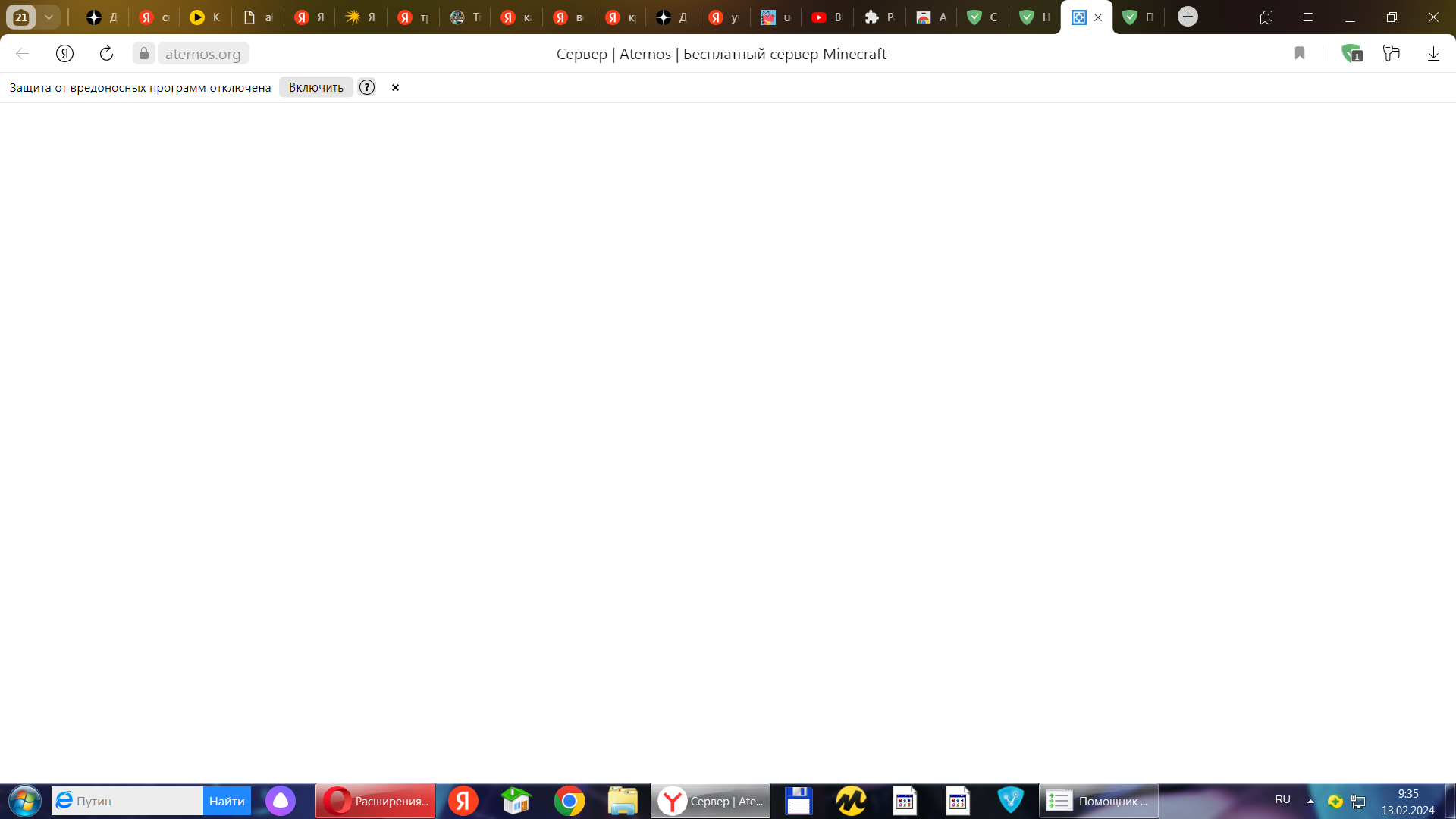The image size is (1456, 819).
Task: Enable malware protection with Включить
Action: point(315,87)
